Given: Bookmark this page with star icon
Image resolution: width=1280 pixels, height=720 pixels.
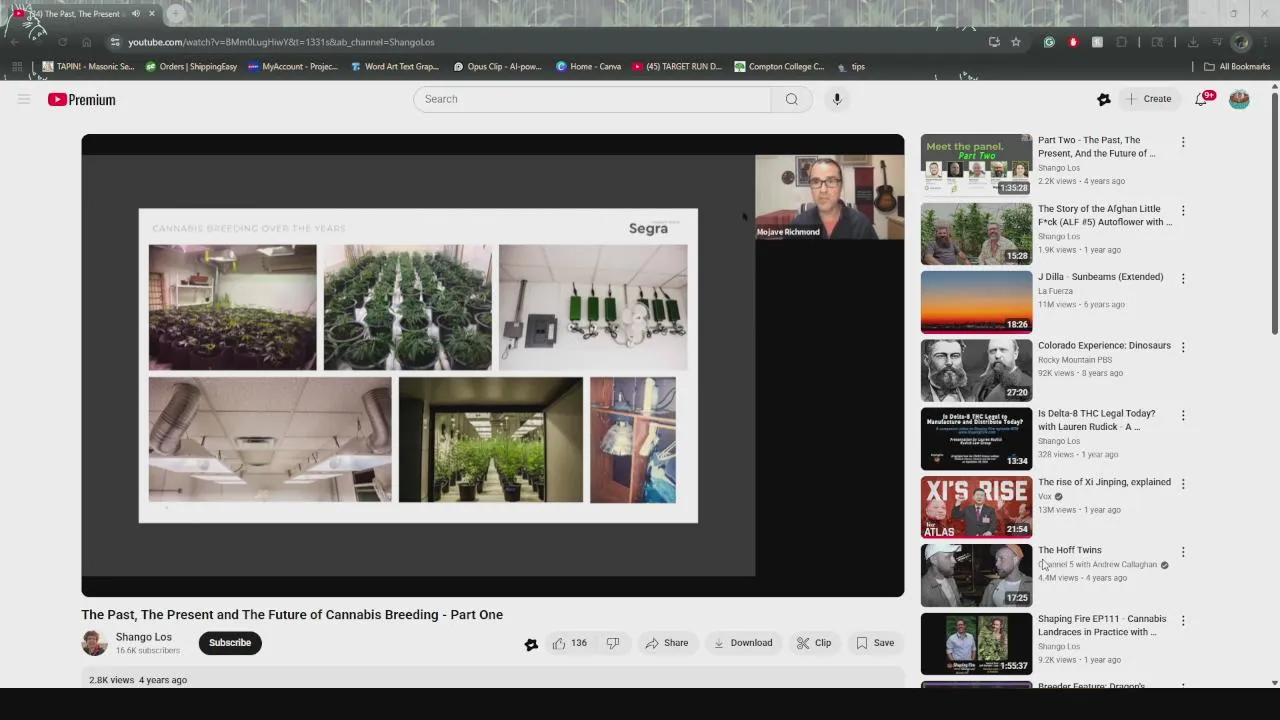Looking at the screenshot, I should (x=1016, y=42).
